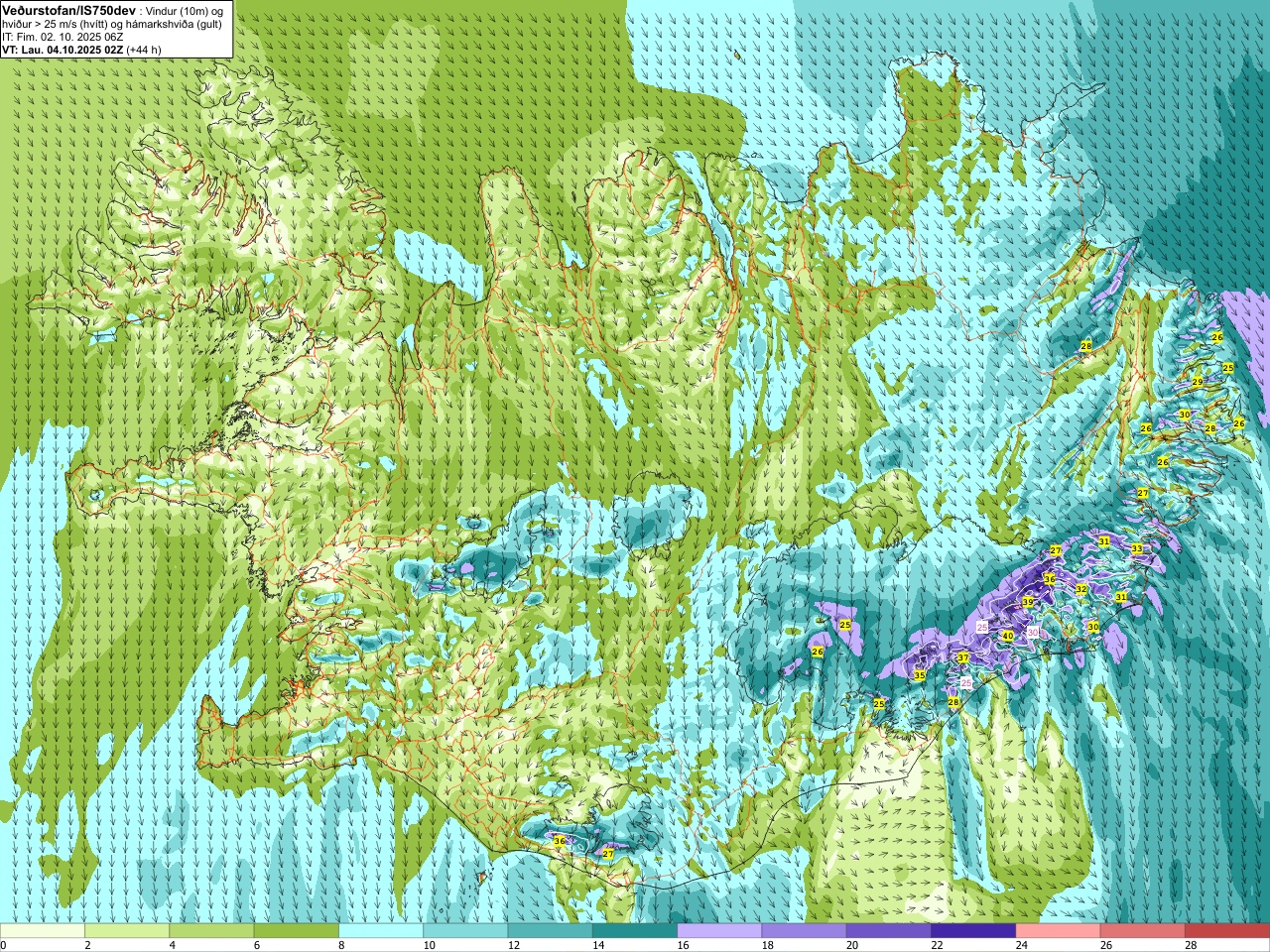This screenshot has width=1270, height=952.
Task: Click the white contour label 30
Action: click(1033, 633)
